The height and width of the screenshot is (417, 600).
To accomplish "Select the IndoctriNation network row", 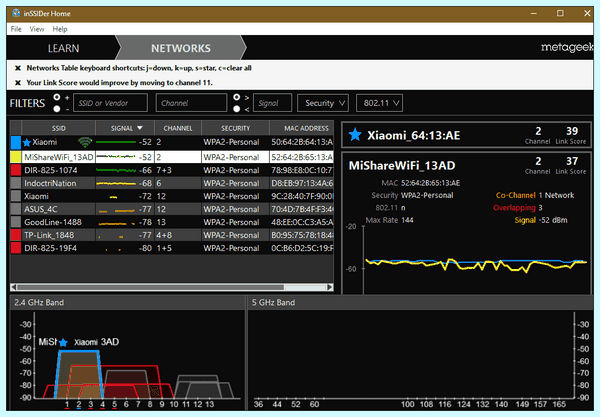I will [172, 183].
